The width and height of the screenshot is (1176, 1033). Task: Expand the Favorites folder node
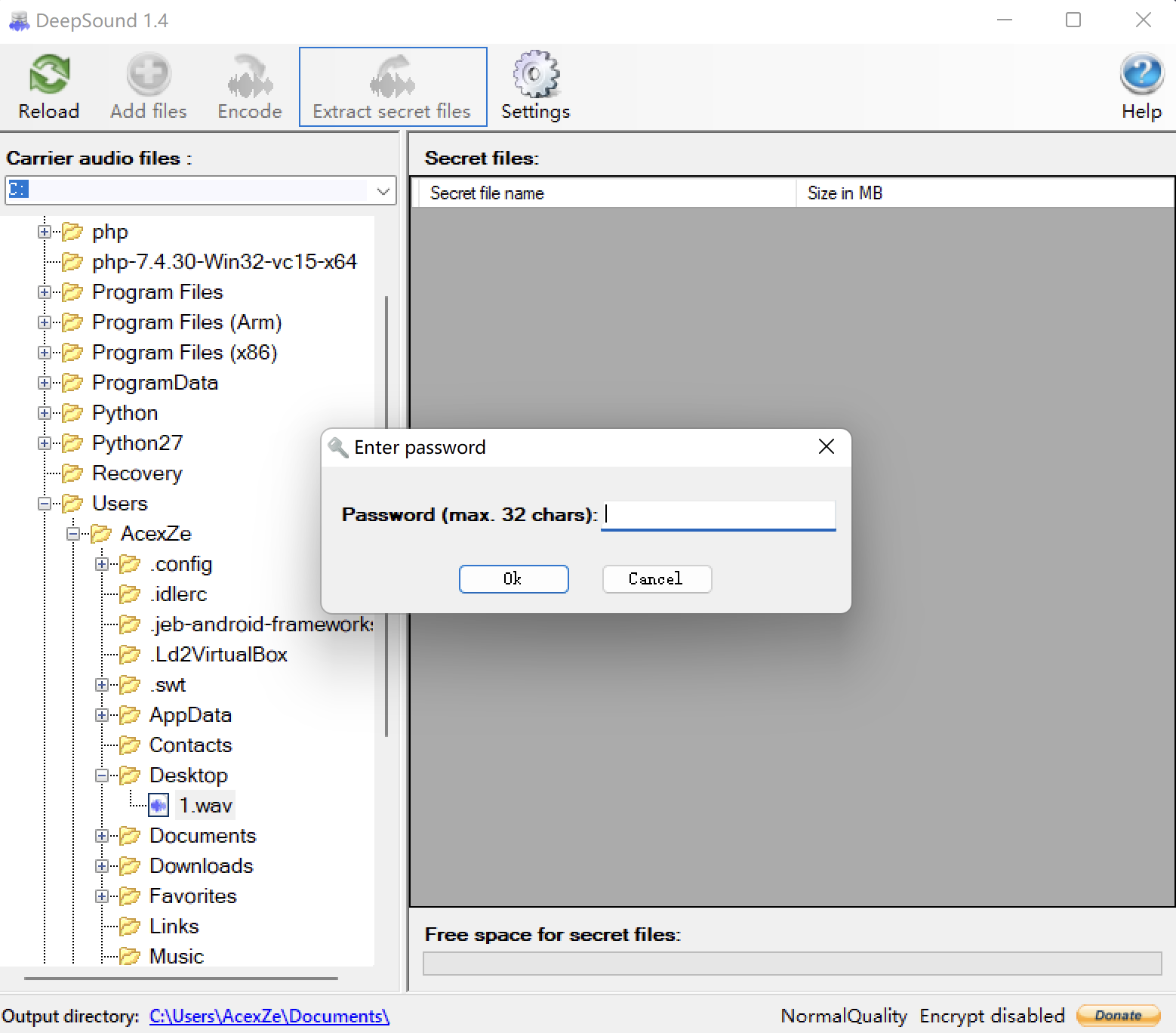point(102,896)
